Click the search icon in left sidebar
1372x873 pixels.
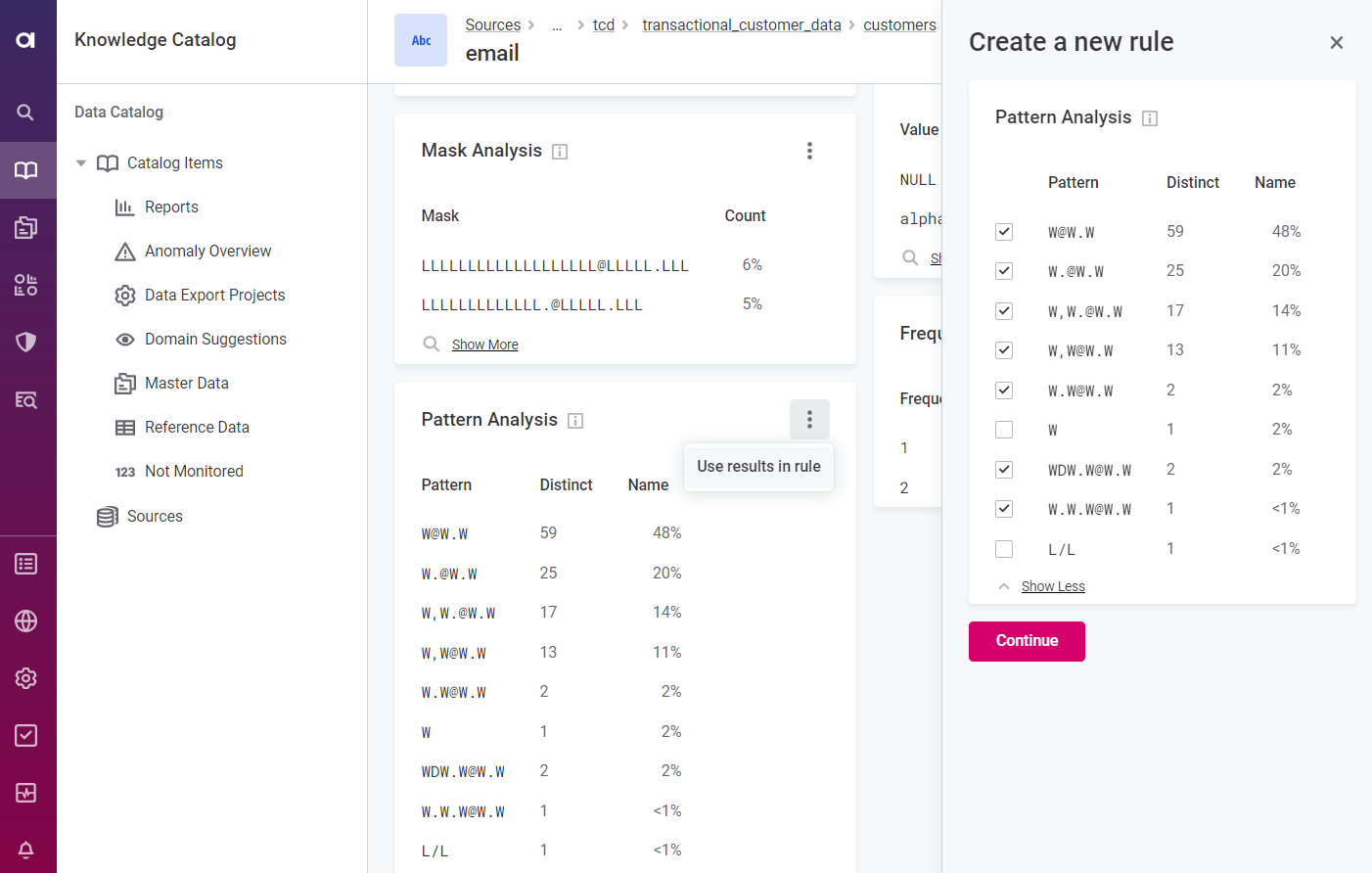[x=26, y=113]
